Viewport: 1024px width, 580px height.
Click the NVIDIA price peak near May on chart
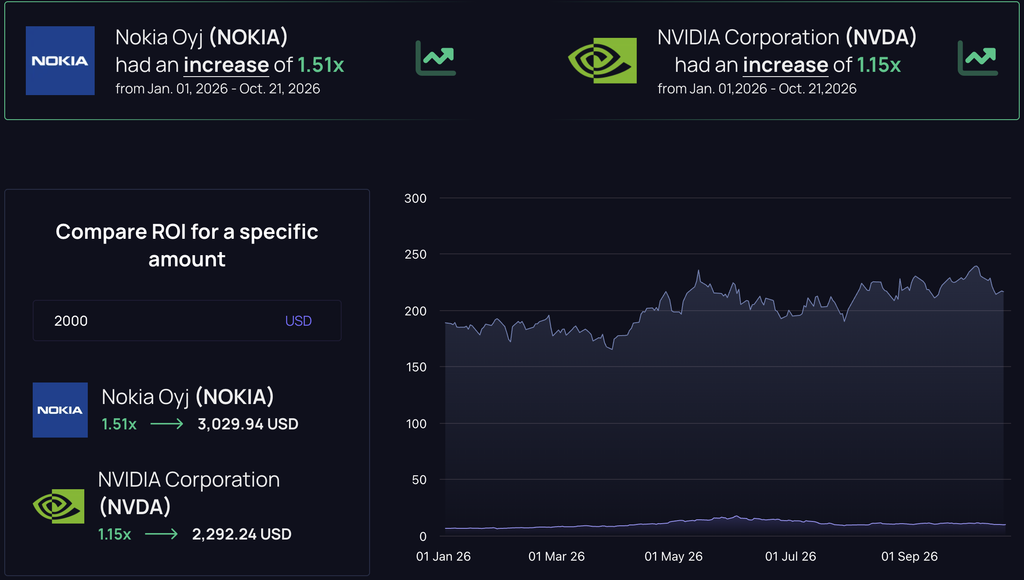698,272
